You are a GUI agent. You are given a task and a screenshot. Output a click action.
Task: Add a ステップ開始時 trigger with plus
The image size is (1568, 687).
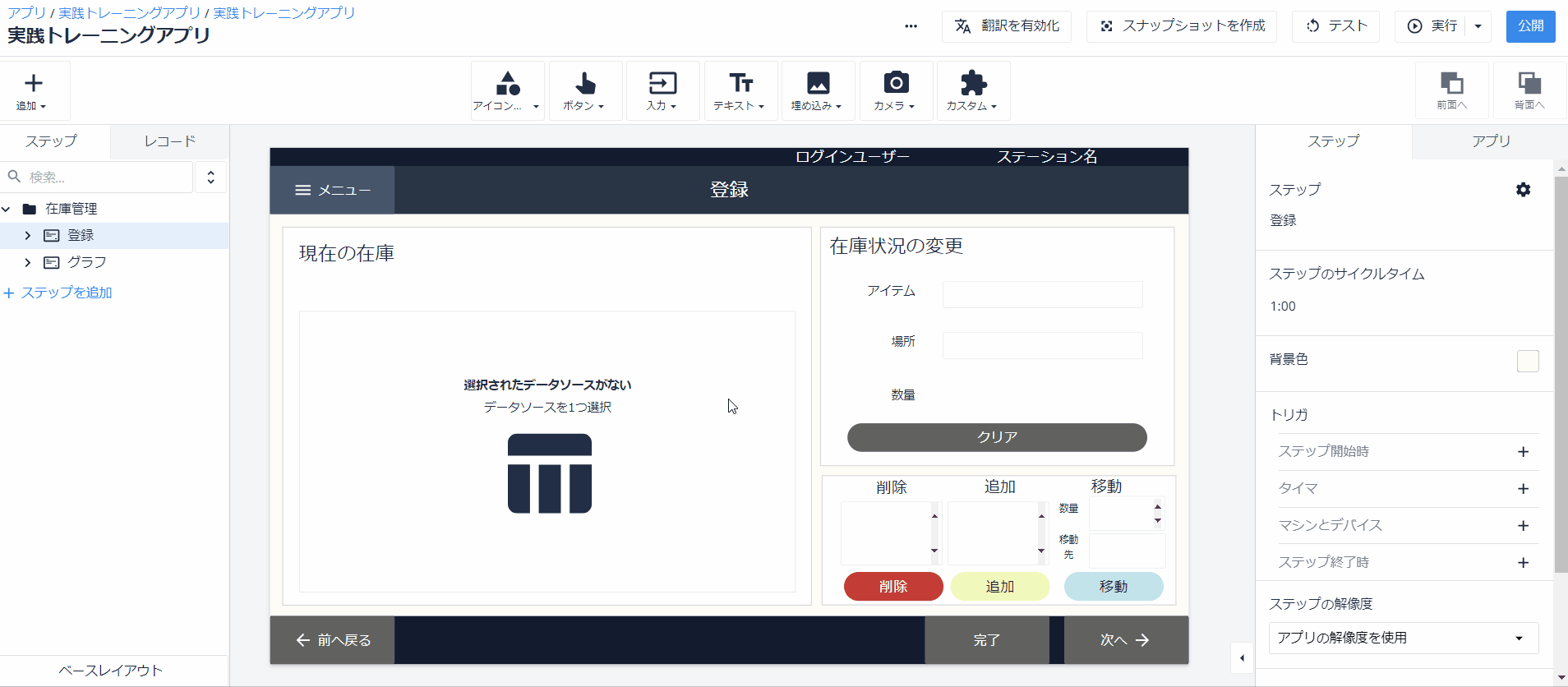[1523, 452]
